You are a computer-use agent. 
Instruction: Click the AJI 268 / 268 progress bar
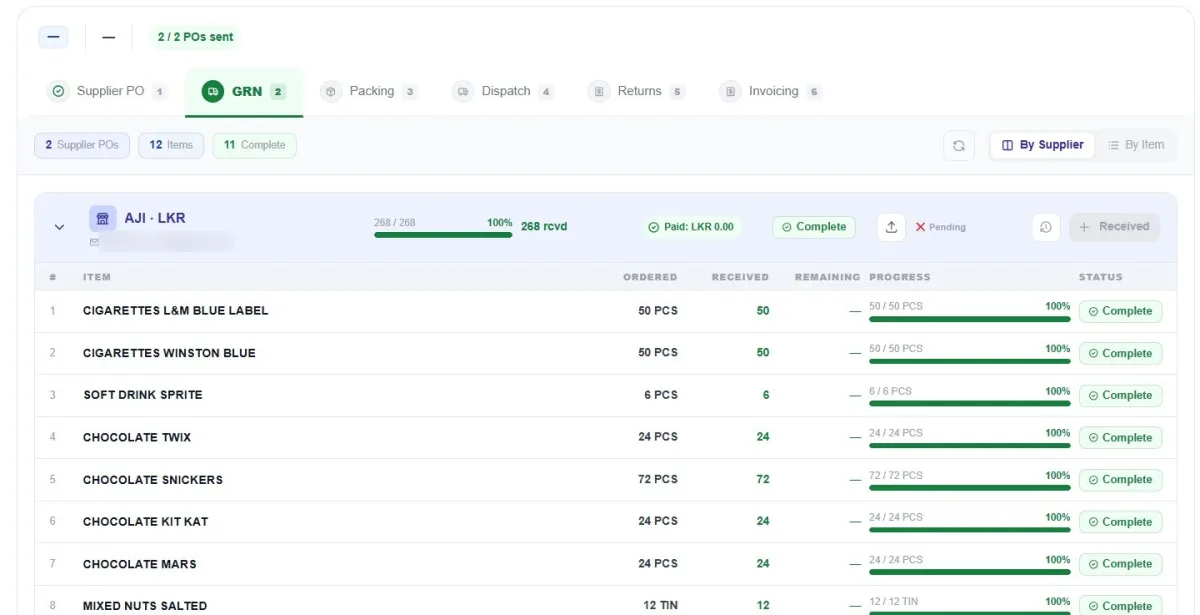coord(443,235)
